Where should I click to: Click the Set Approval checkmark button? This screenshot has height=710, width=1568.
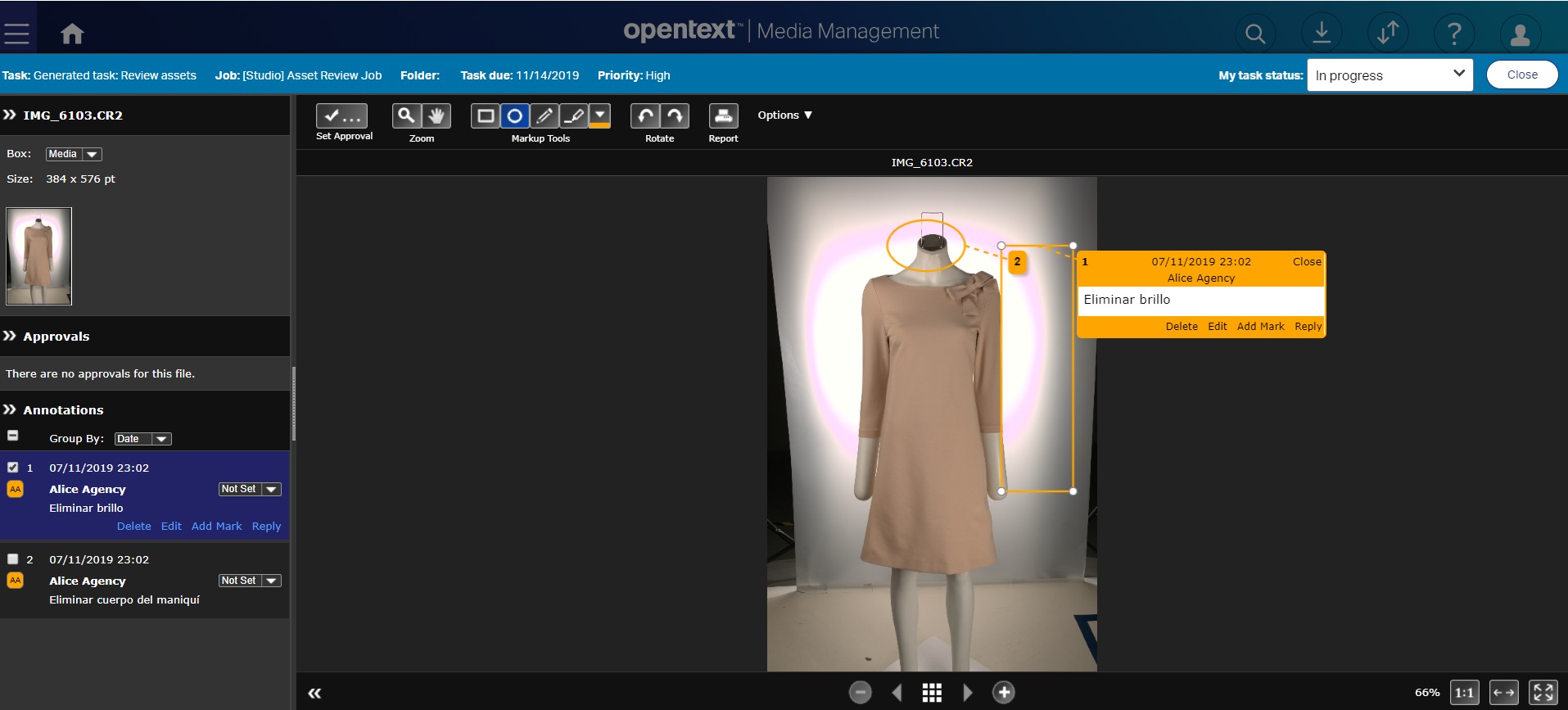[341, 116]
